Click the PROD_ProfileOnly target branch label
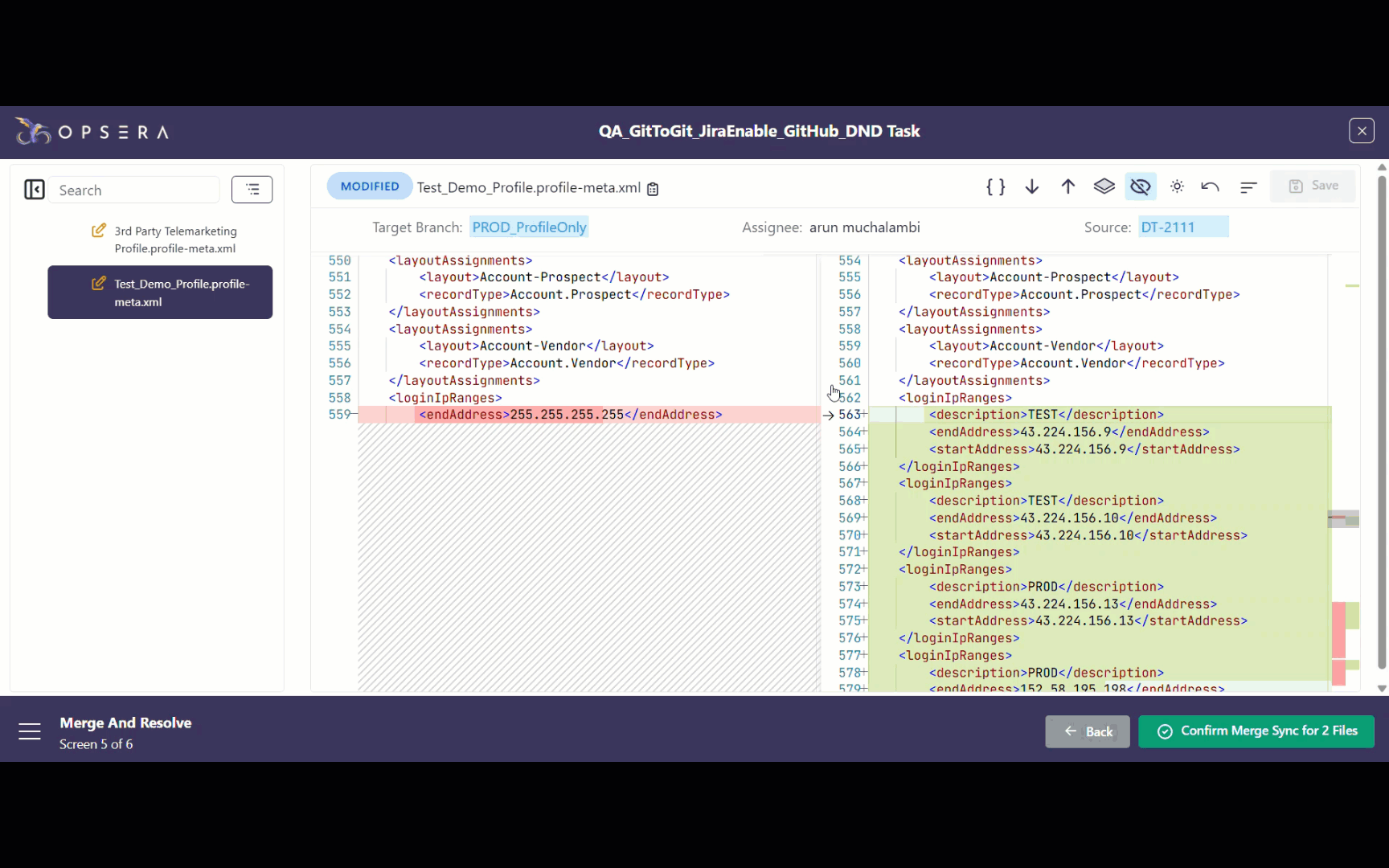The width and height of the screenshot is (1389, 868). coord(529,227)
